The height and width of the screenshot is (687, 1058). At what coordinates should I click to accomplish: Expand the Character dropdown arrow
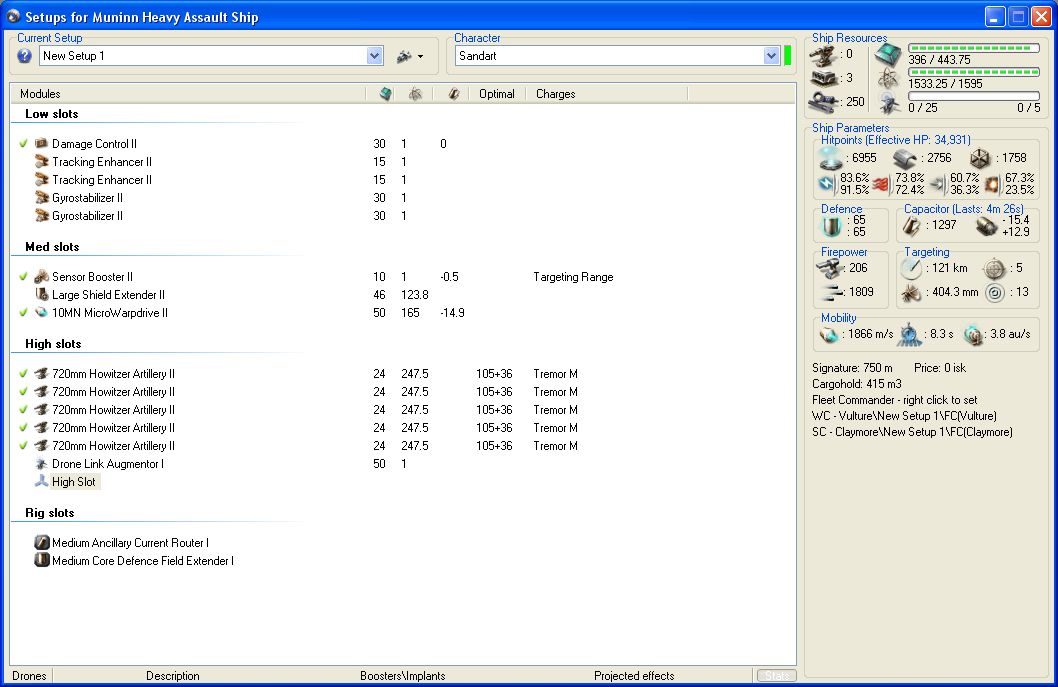[772, 56]
